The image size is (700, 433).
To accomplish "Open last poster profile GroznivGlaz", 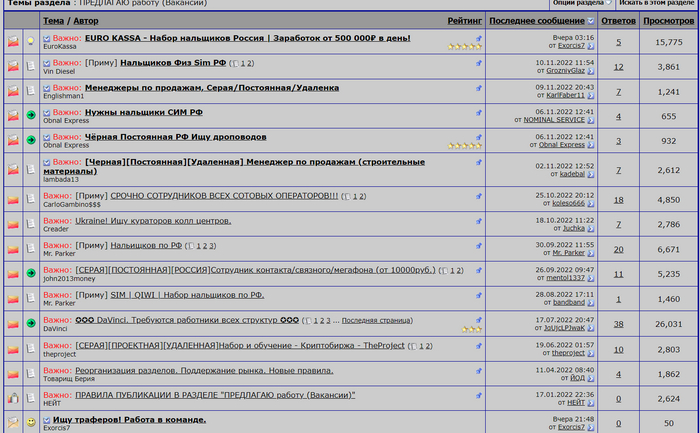I will tap(565, 71).
